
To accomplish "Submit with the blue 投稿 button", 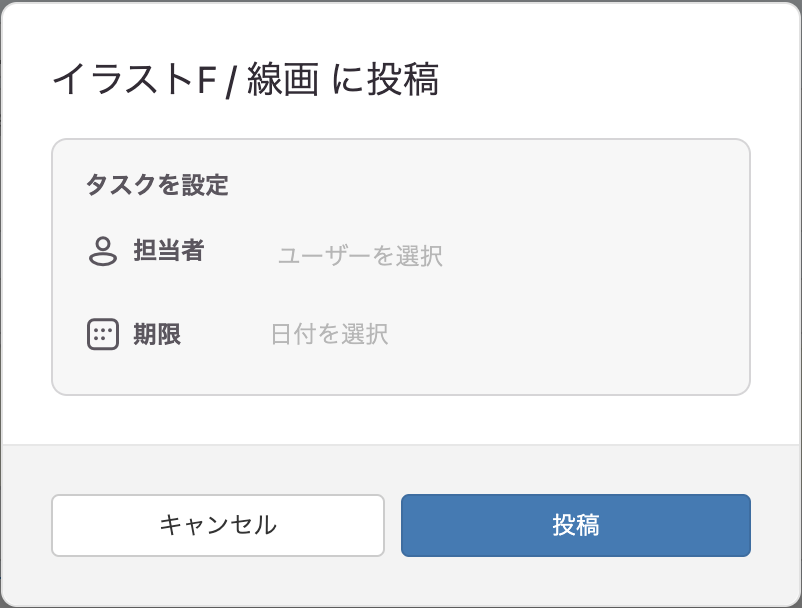I will coord(576,525).
